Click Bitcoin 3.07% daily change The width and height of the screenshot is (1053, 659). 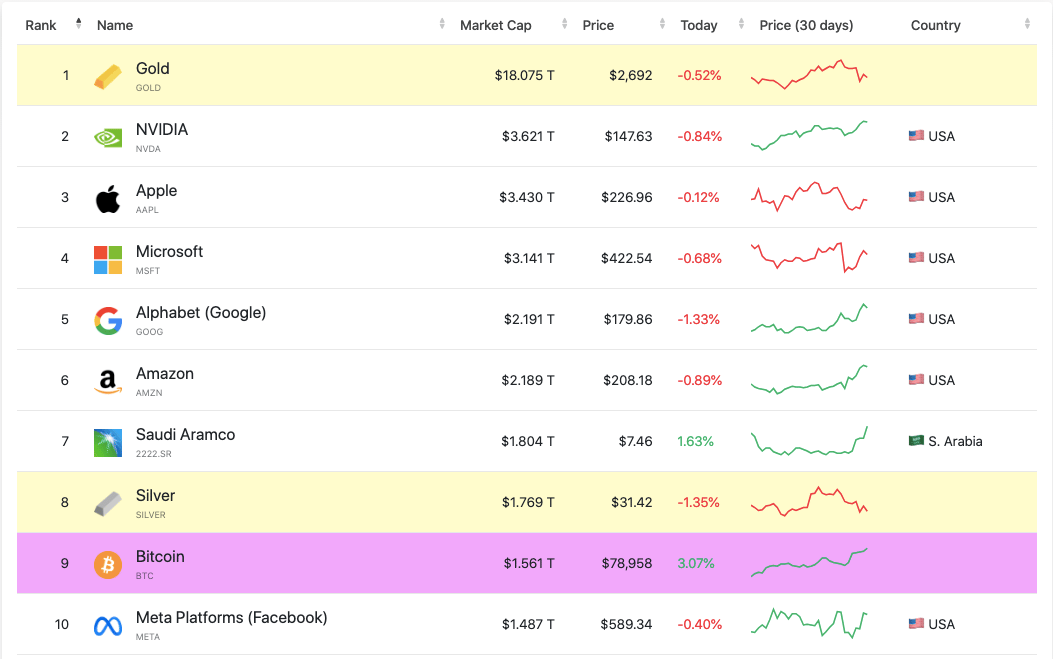pyautogui.click(x=696, y=564)
